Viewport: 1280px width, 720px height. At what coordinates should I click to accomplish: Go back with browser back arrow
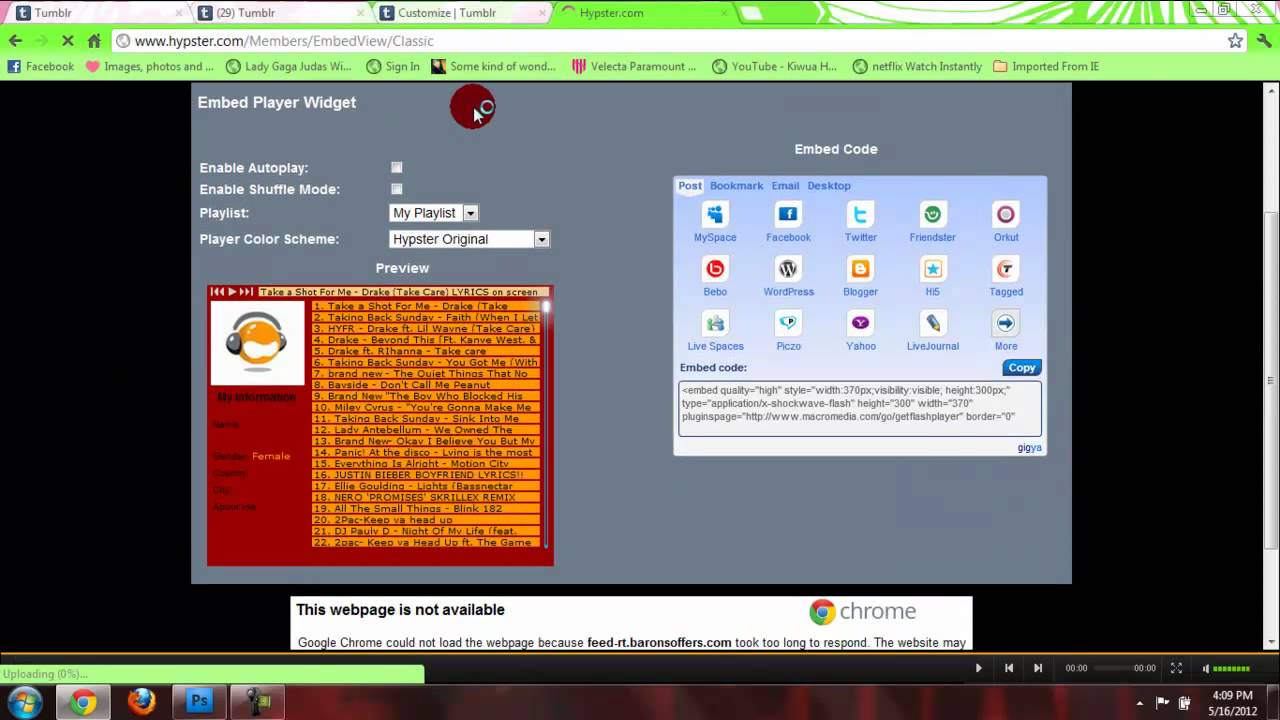(15, 41)
